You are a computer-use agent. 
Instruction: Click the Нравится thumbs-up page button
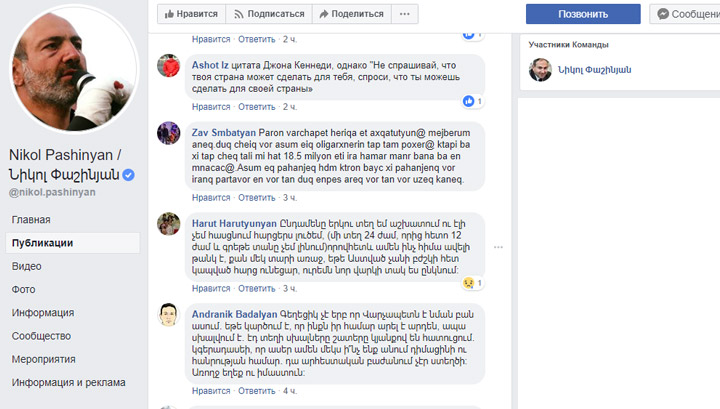pyautogui.click(x=191, y=14)
